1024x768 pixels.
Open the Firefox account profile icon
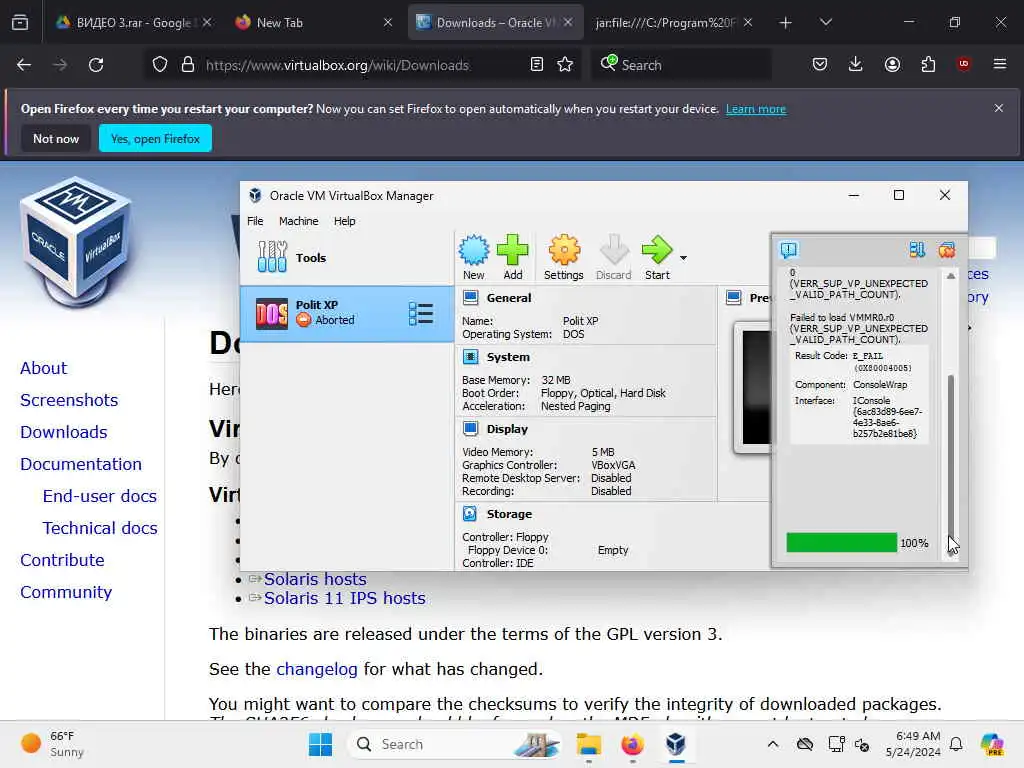coord(892,64)
